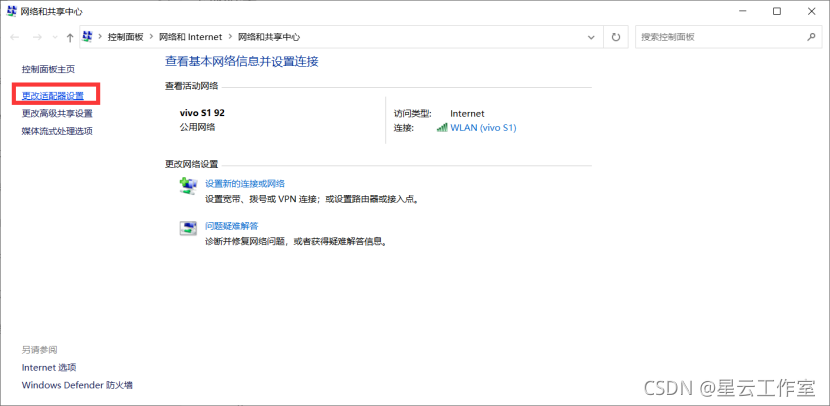Image resolution: width=830 pixels, height=406 pixels.
Task: Expand the chevron before 控制面板 breadcrumb
Action: coord(100,37)
